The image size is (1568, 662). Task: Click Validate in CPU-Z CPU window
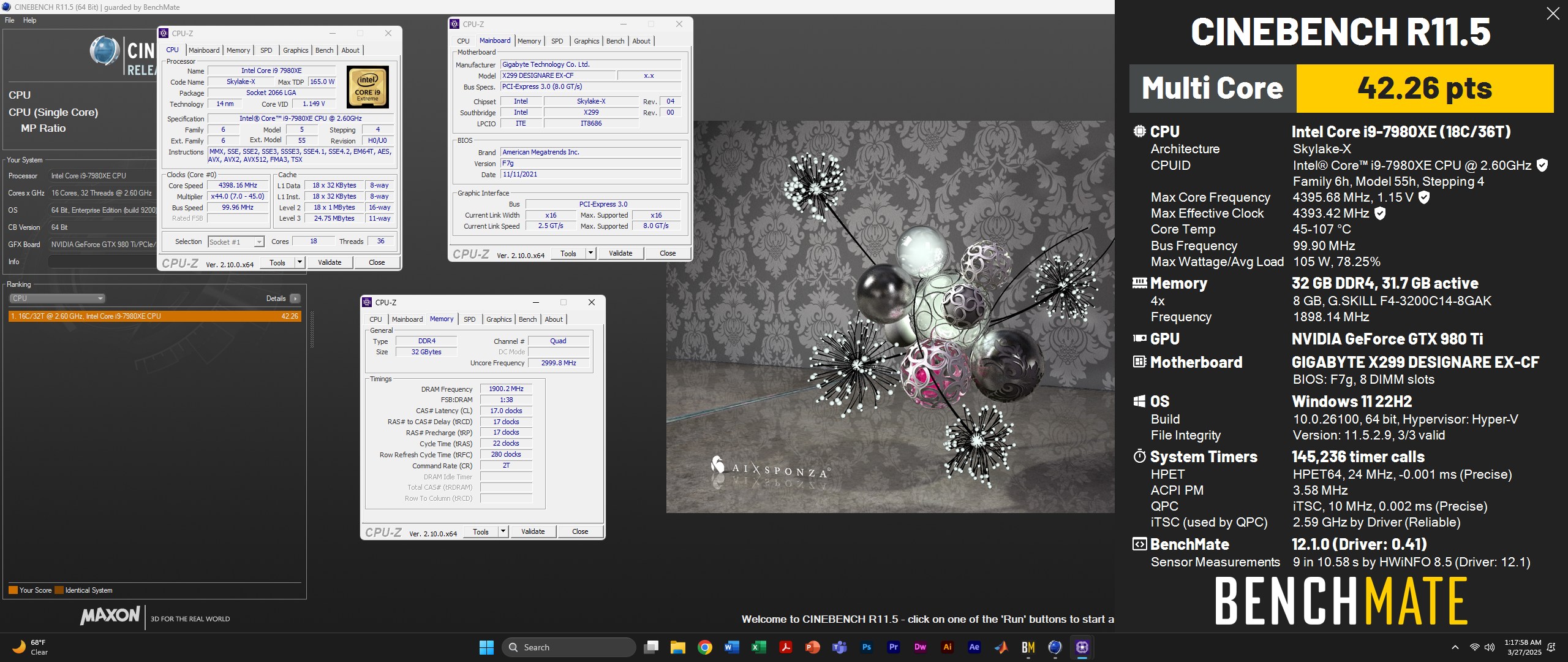[330, 262]
